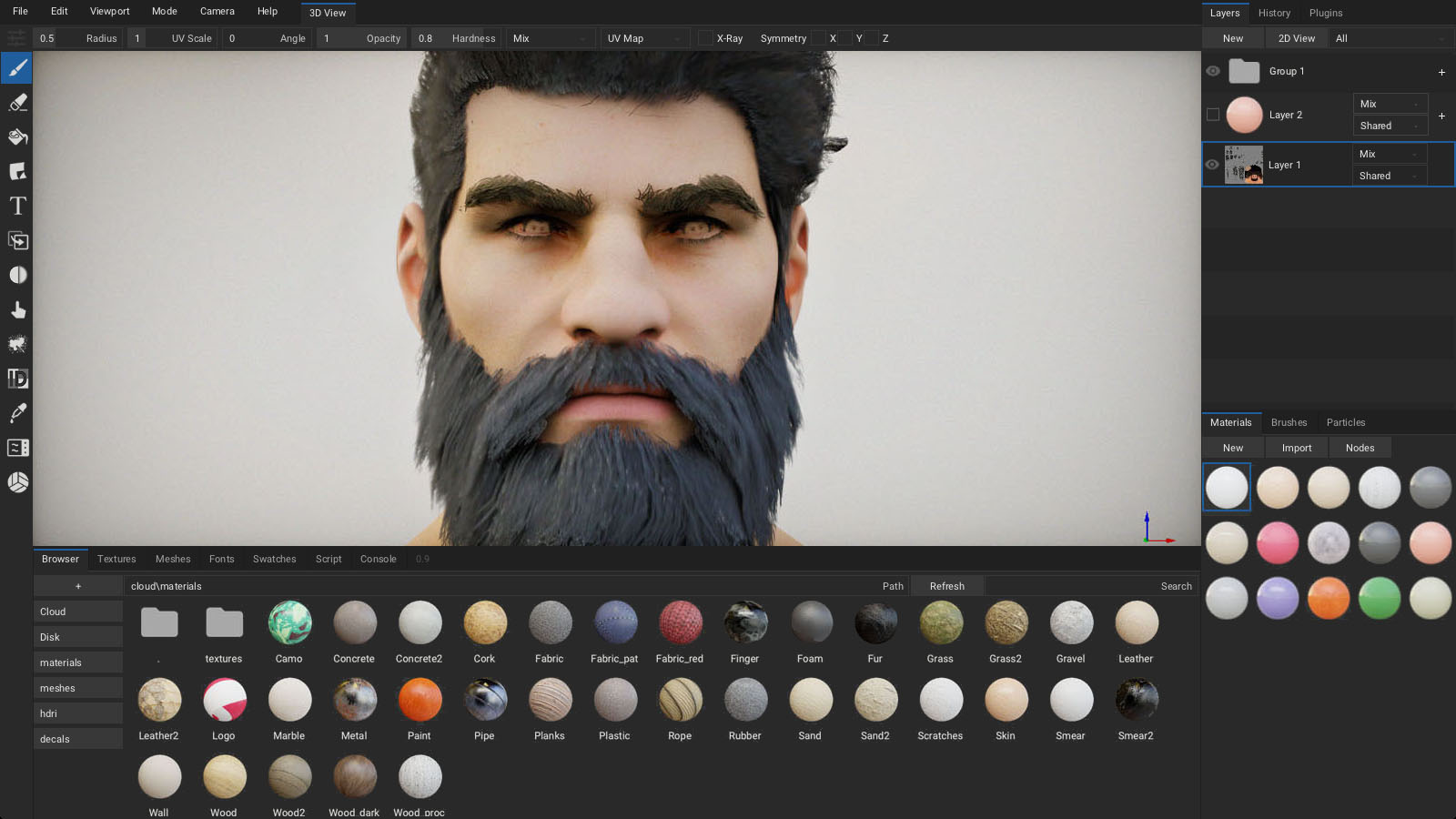Open the UV Map dropdown

click(644, 38)
